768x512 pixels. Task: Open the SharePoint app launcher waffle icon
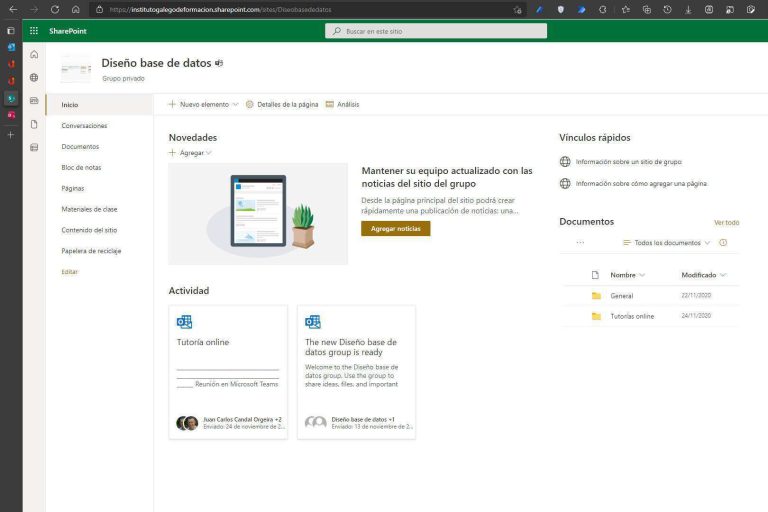click(34, 31)
